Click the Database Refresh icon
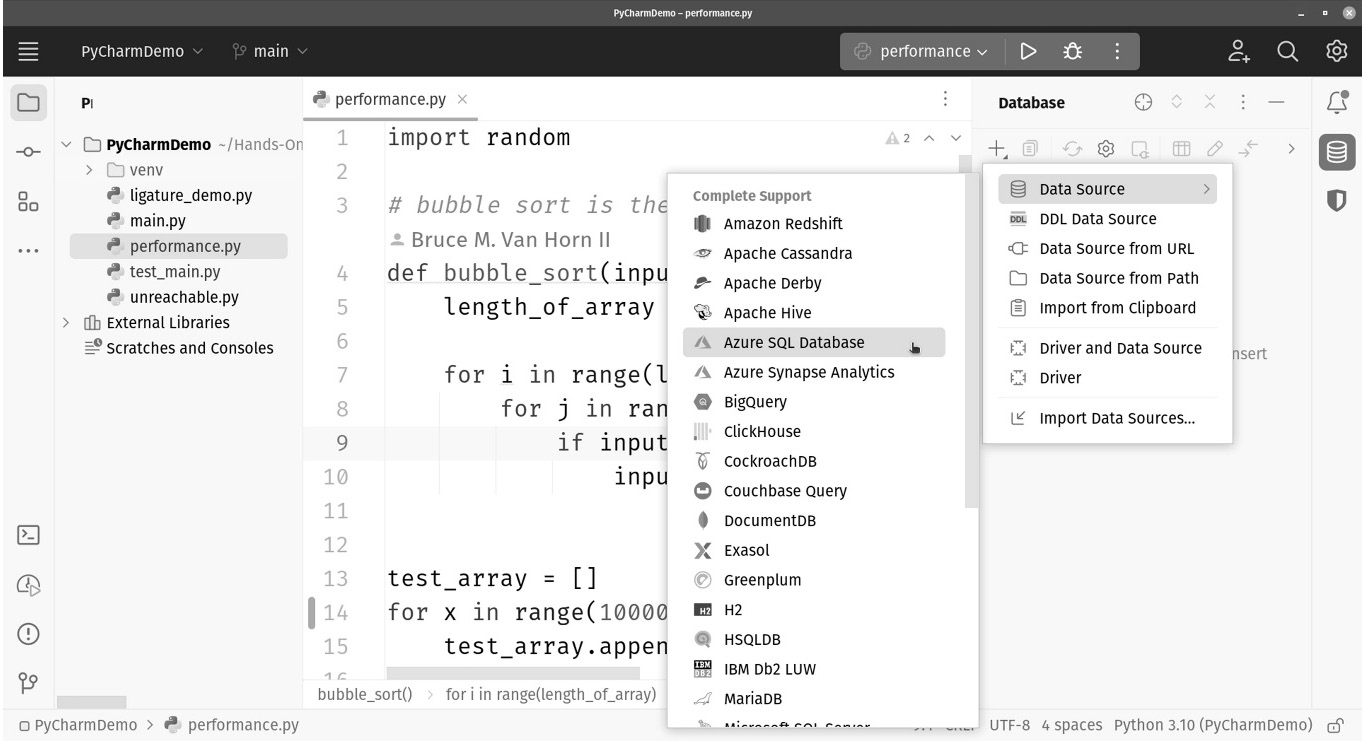The height and width of the screenshot is (741, 1365). click(x=1072, y=149)
